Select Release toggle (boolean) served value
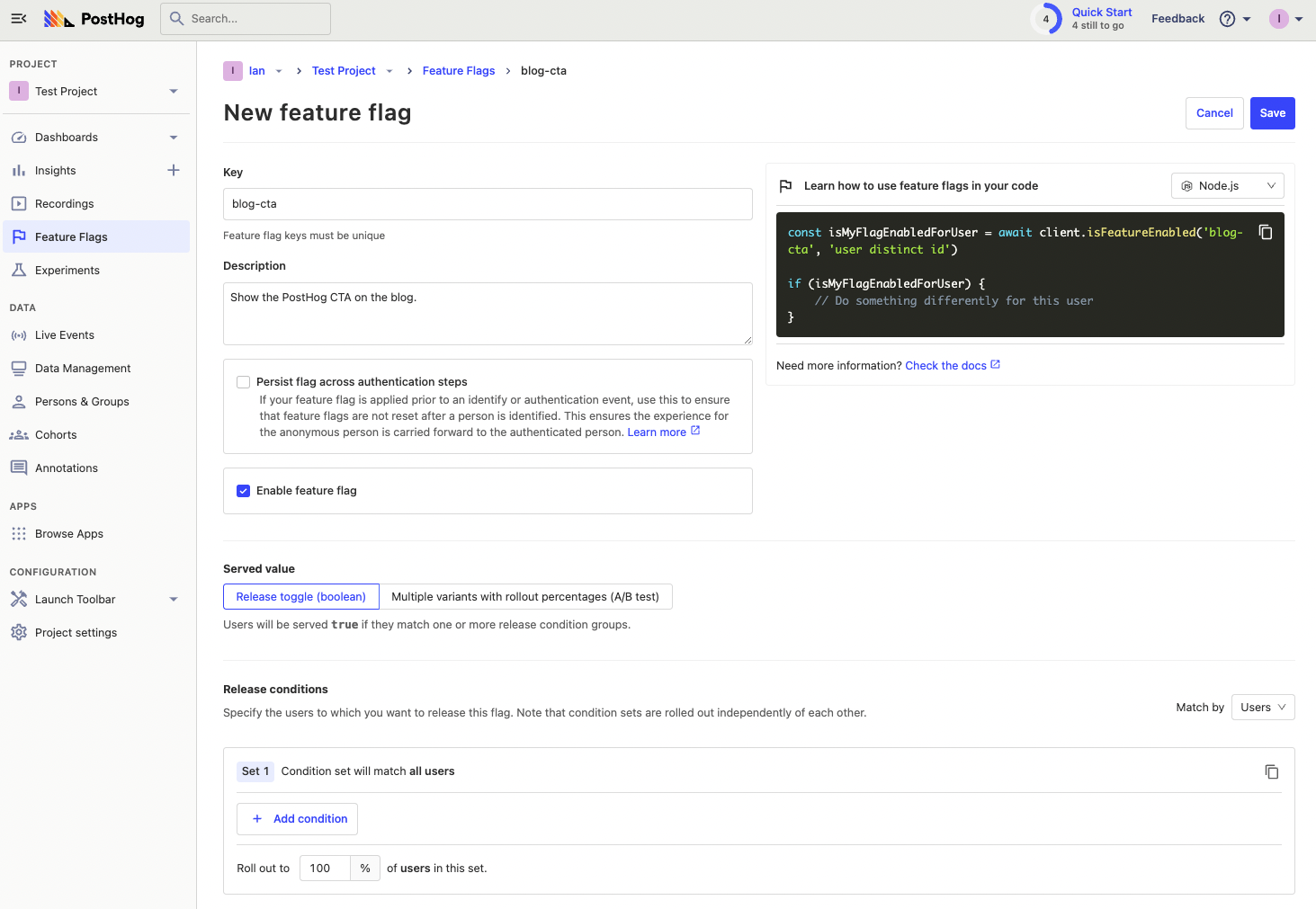This screenshot has height=909, width=1316. [300, 596]
